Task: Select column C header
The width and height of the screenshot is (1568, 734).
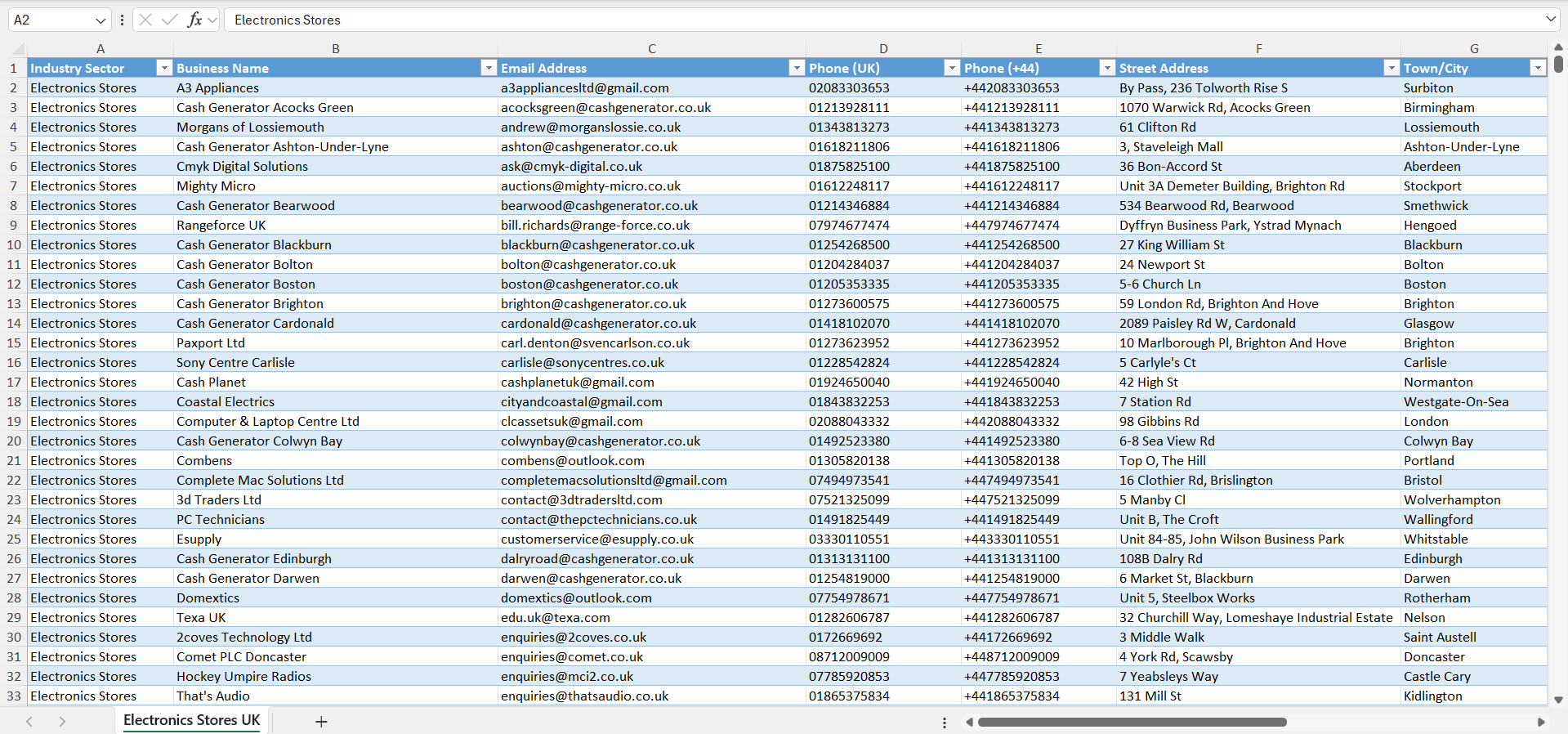Action: coord(652,49)
